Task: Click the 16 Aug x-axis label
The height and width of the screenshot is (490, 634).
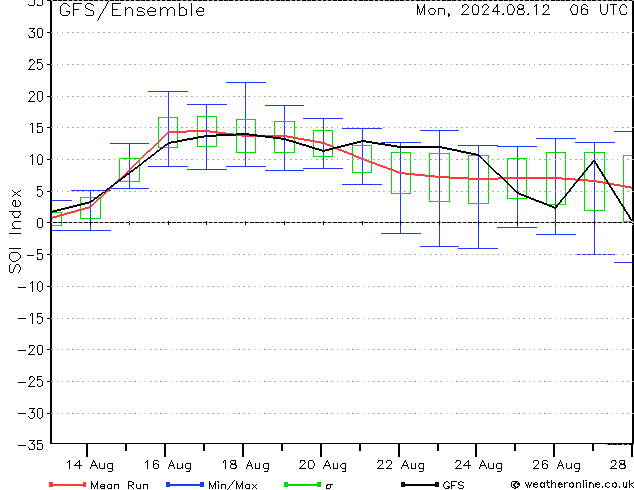Action: (x=167, y=465)
